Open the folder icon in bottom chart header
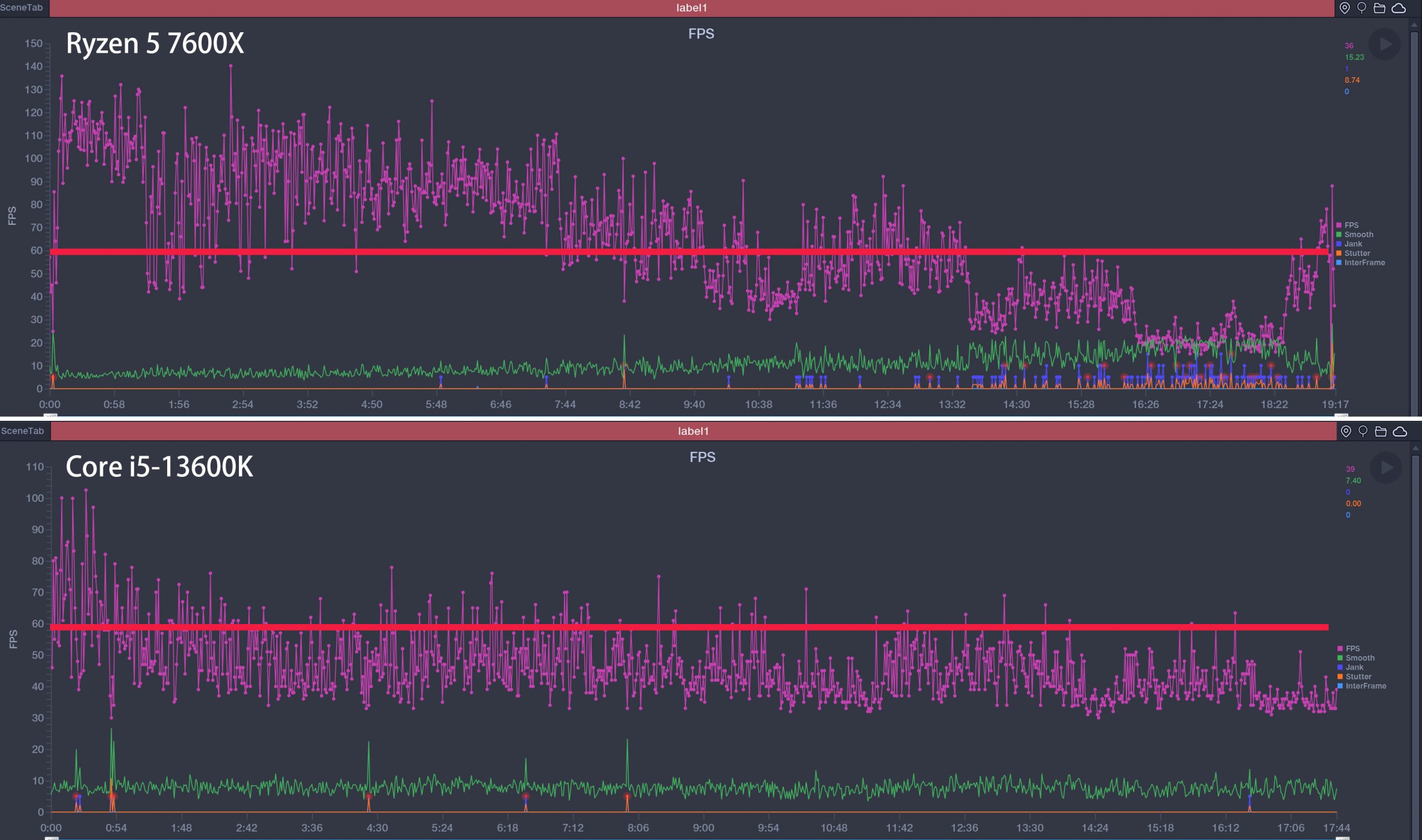Image resolution: width=1422 pixels, height=840 pixels. [1381, 431]
